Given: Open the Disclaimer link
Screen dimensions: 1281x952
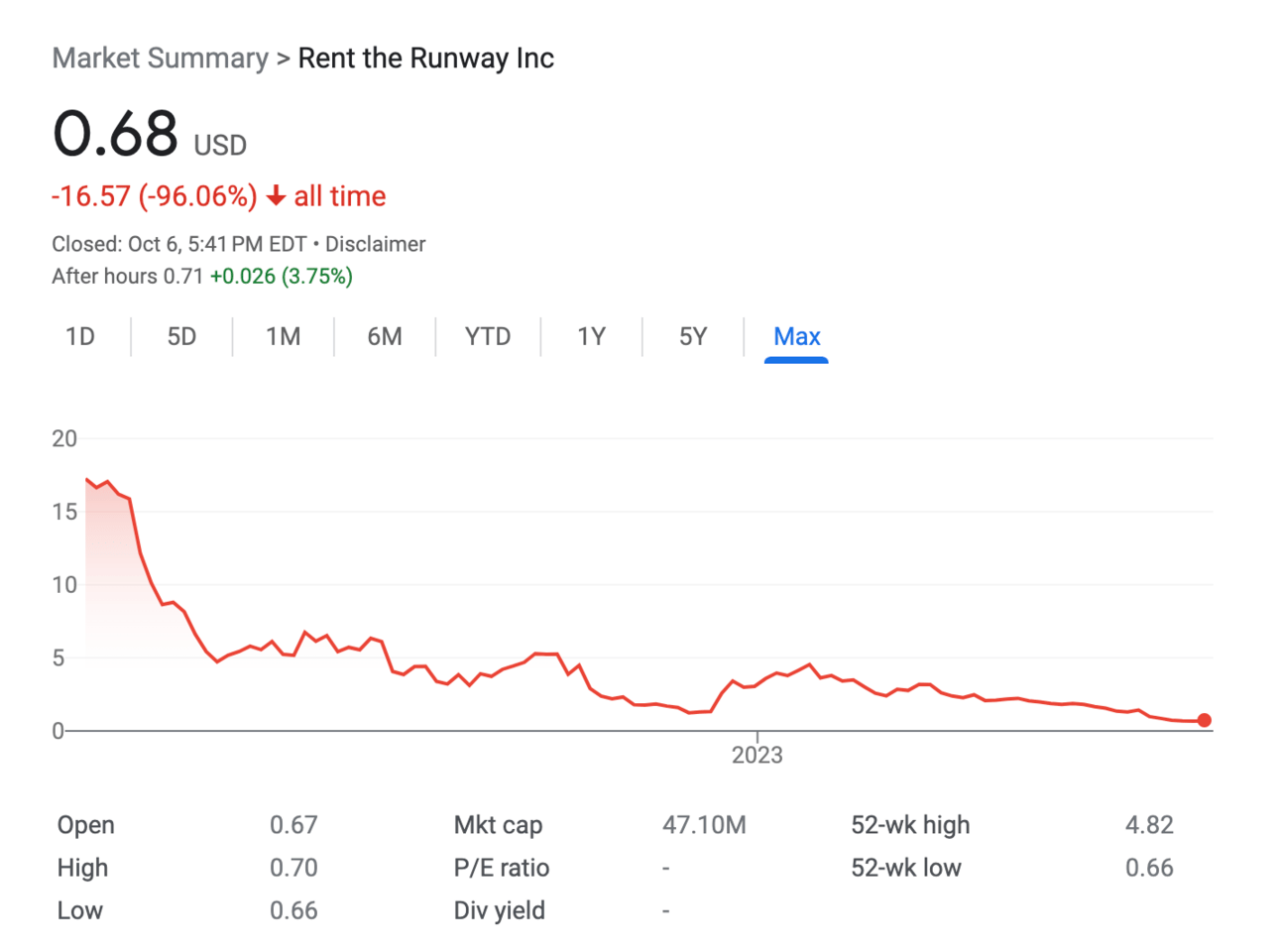Looking at the screenshot, I should coord(375,244).
